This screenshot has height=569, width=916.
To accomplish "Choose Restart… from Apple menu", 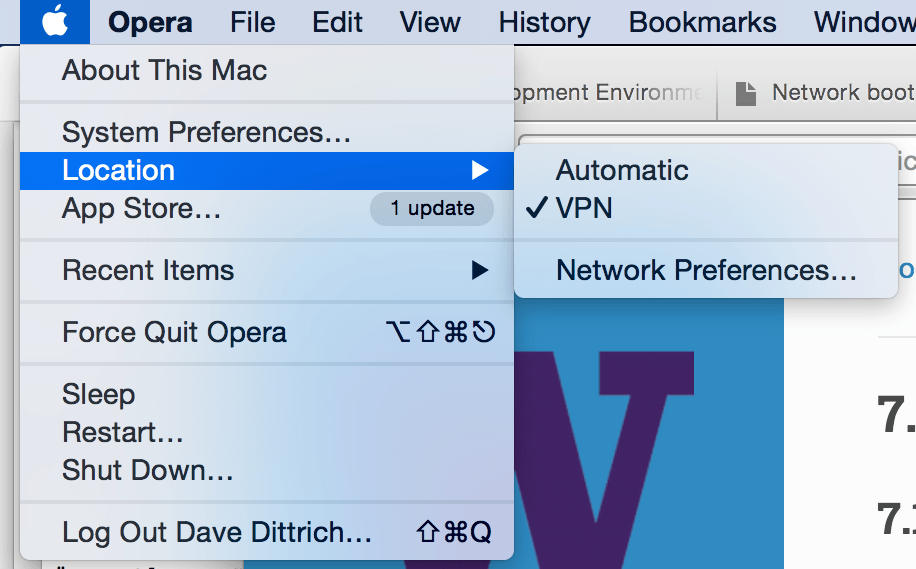I will click(x=267, y=432).
